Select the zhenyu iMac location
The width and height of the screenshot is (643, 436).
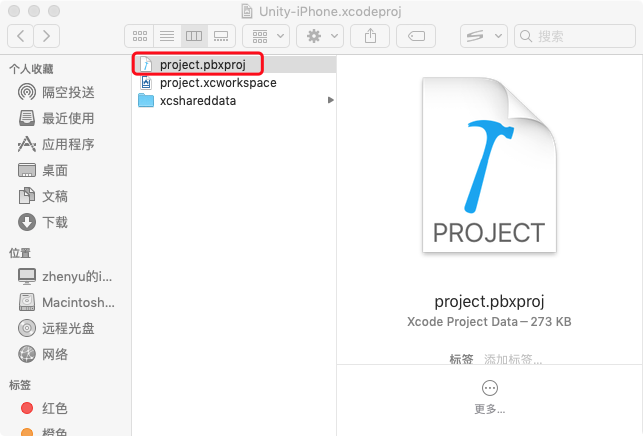[65, 276]
